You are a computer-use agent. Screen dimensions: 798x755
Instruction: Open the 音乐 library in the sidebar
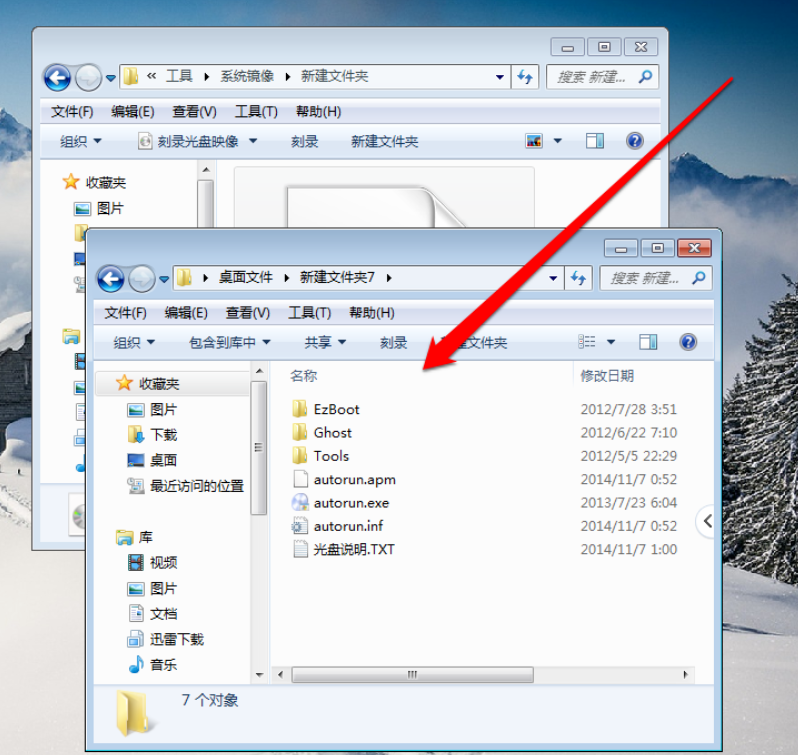point(162,665)
